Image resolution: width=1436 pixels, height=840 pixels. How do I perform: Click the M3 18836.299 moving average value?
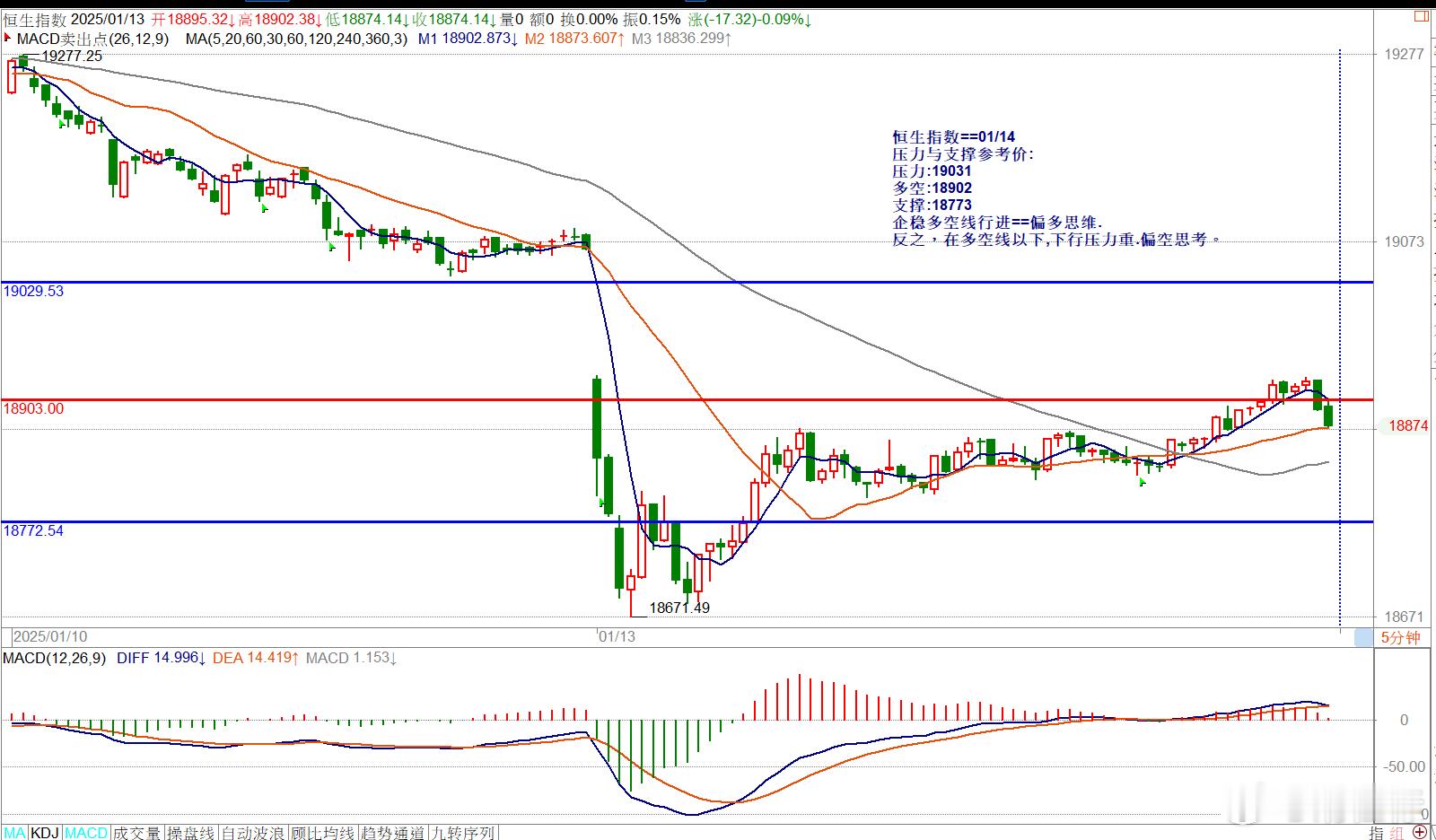pos(681,39)
